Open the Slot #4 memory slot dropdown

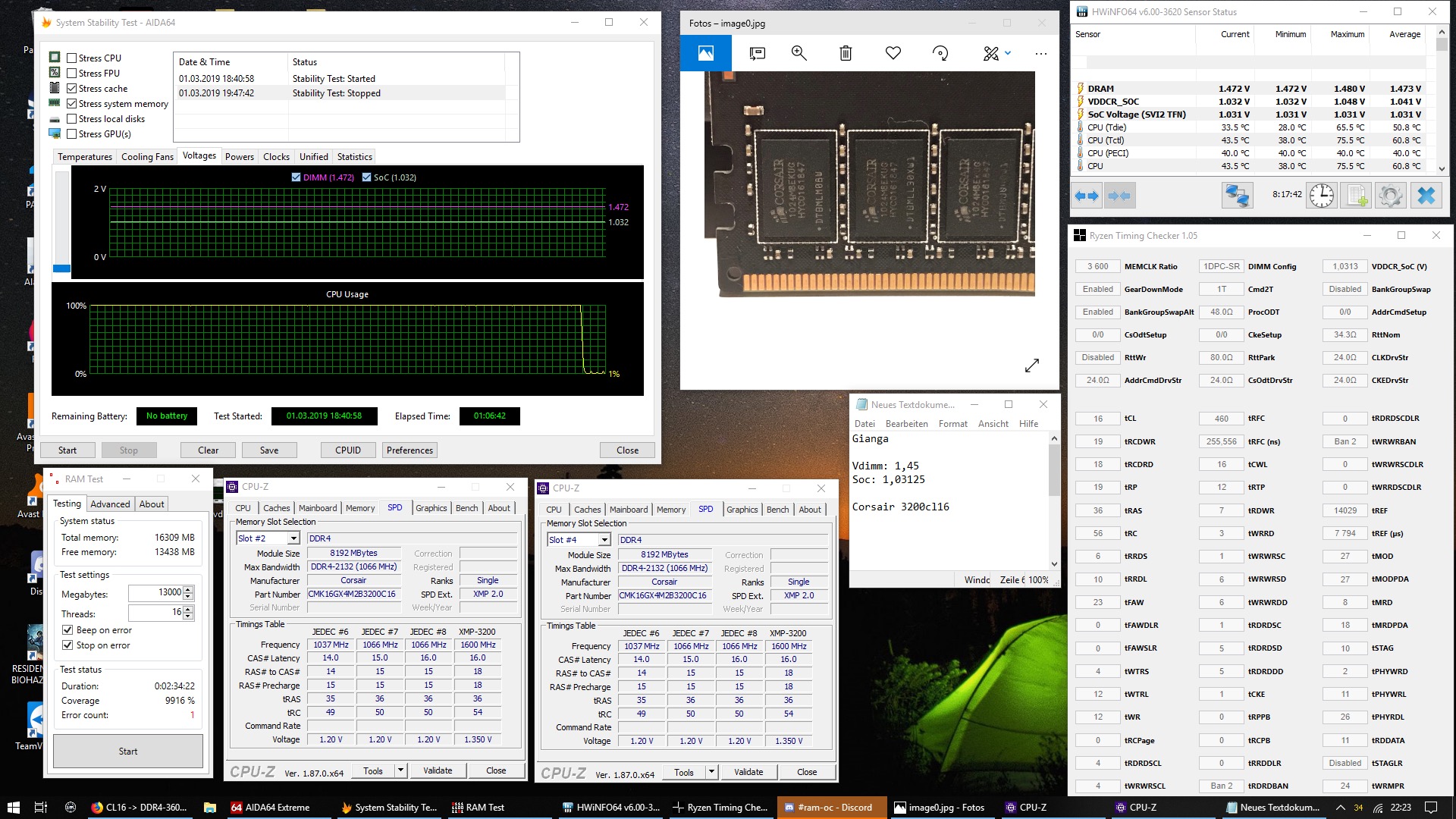[604, 540]
